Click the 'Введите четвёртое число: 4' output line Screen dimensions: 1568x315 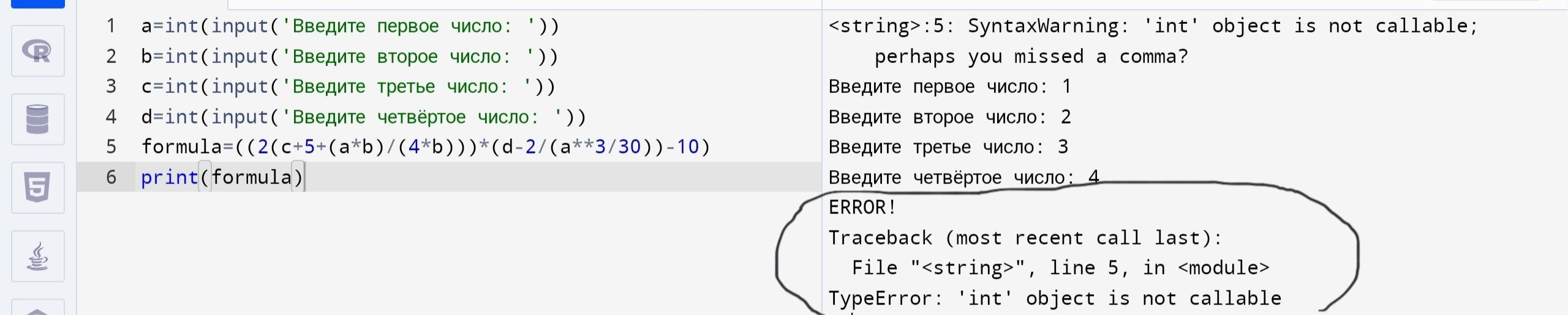click(964, 177)
